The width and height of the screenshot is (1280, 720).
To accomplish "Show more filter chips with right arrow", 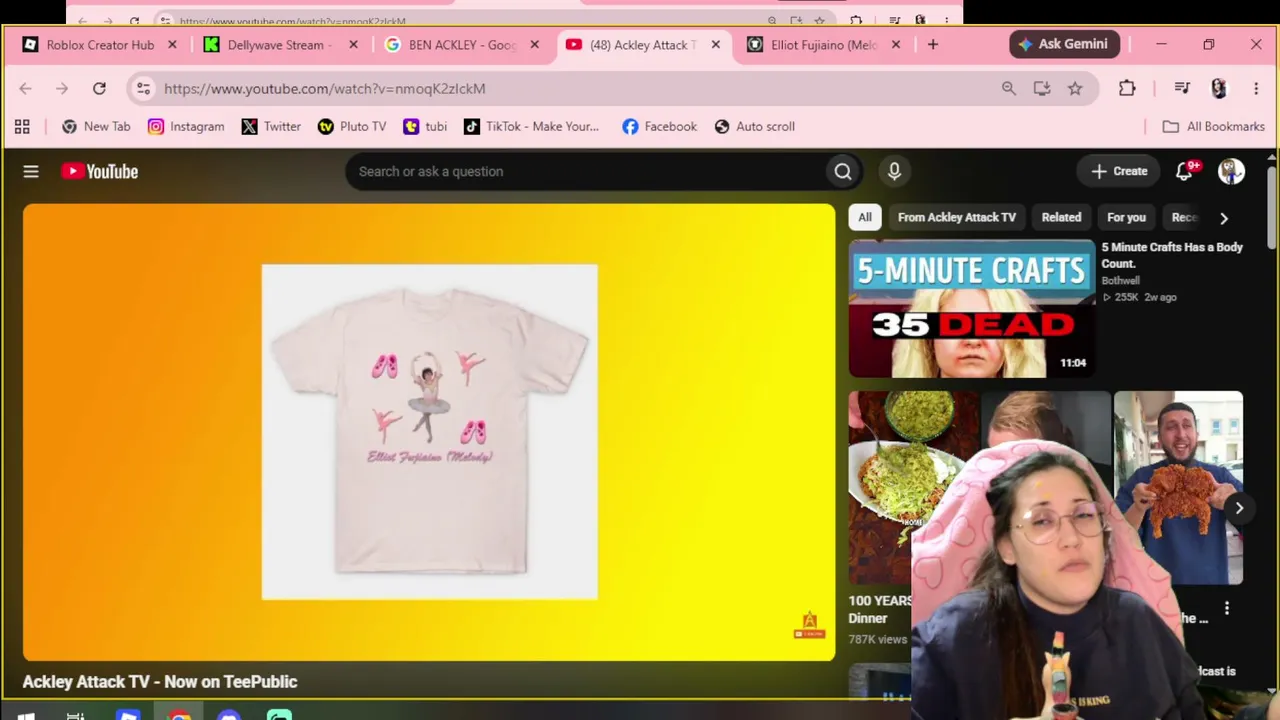I will coord(1224,218).
